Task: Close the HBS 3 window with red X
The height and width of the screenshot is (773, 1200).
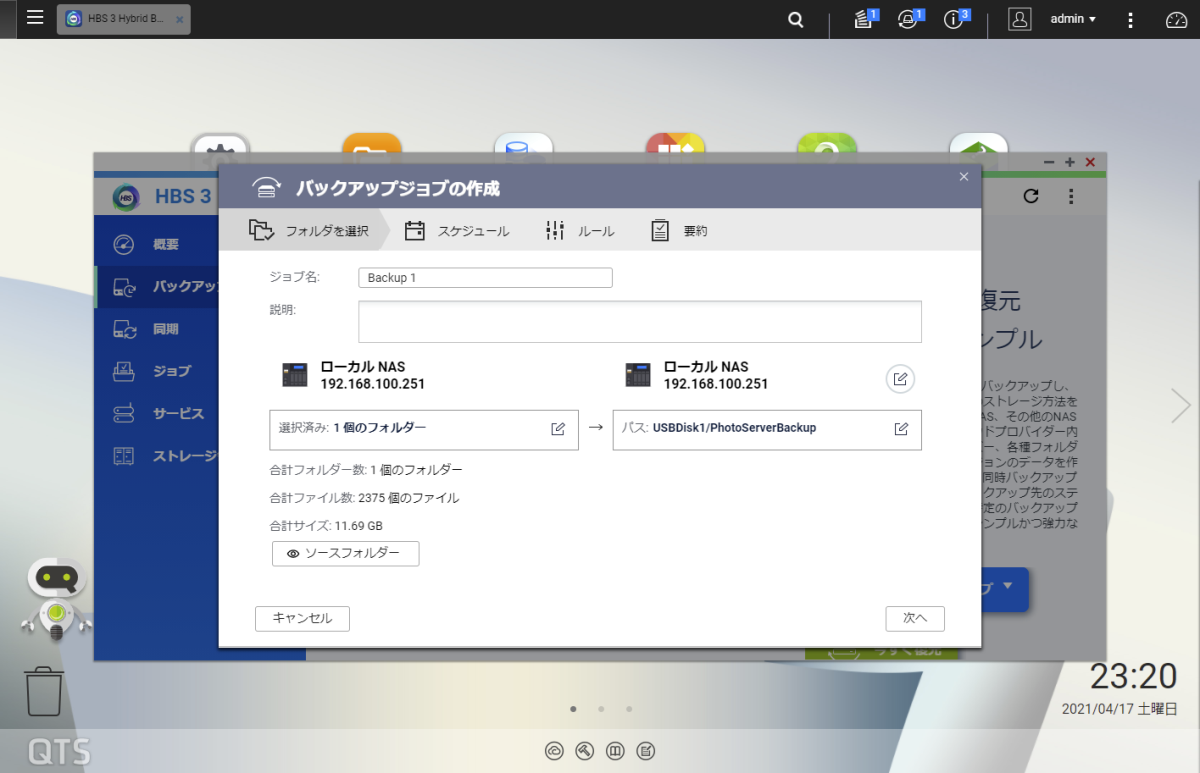Action: coord(1090,162)
